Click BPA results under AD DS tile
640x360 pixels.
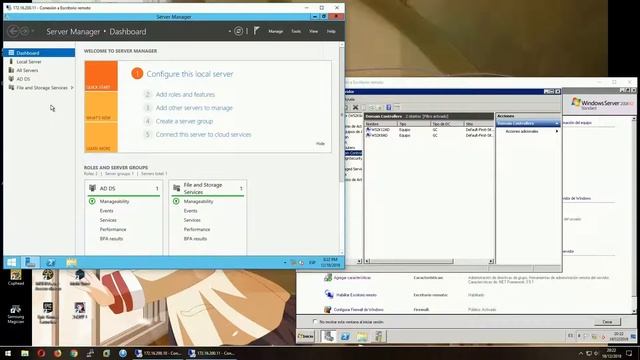[111, 238]
